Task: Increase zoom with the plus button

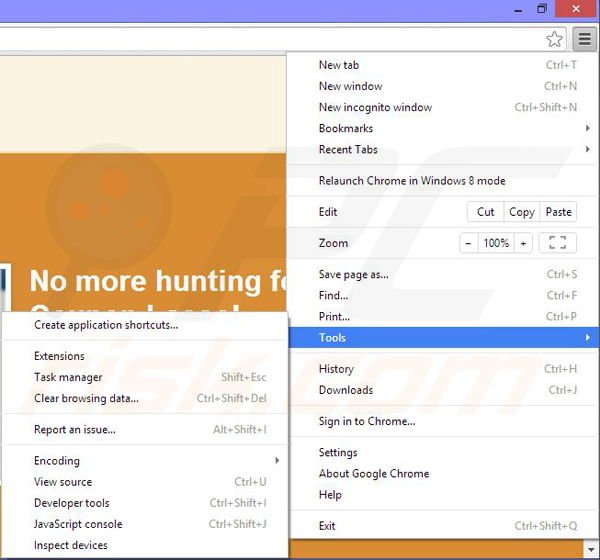Action: point(523,243)
